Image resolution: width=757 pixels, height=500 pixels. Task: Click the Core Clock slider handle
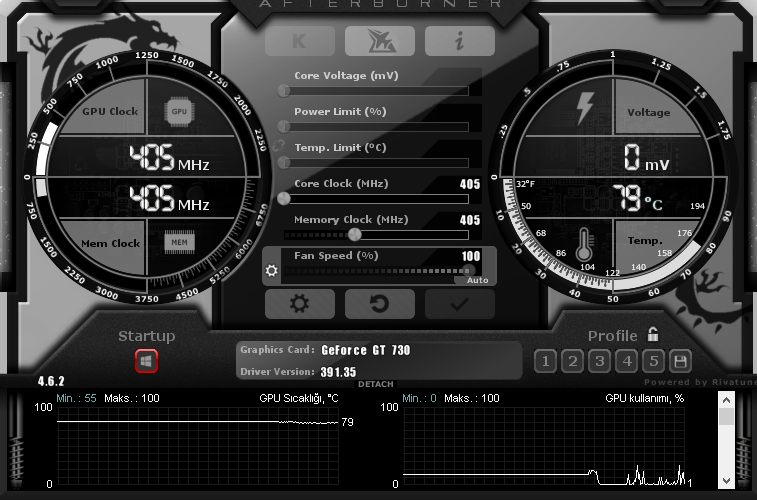tap(284, 198)
